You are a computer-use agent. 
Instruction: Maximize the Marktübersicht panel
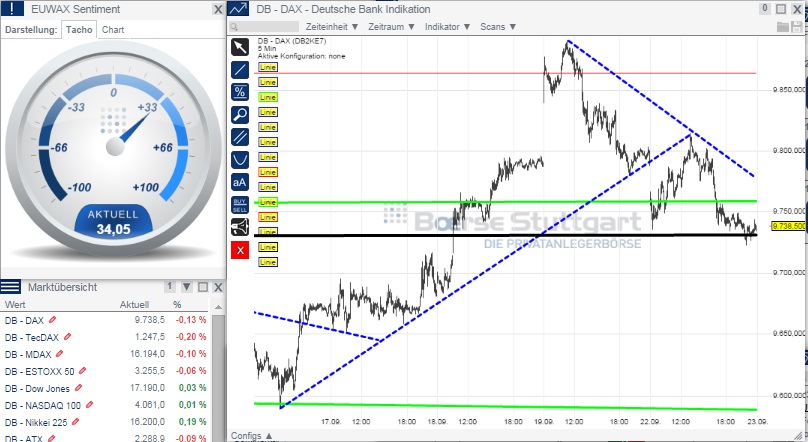click(x=203, y=287)
